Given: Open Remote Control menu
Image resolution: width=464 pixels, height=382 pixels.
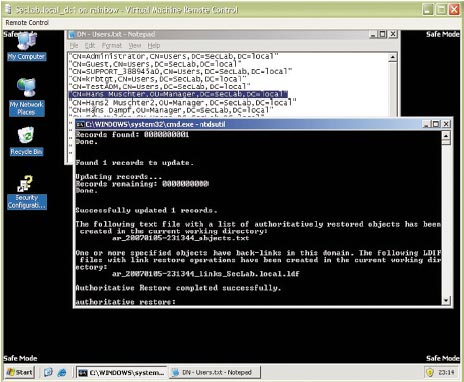Looking at the screenshot, I should [27, 22].
